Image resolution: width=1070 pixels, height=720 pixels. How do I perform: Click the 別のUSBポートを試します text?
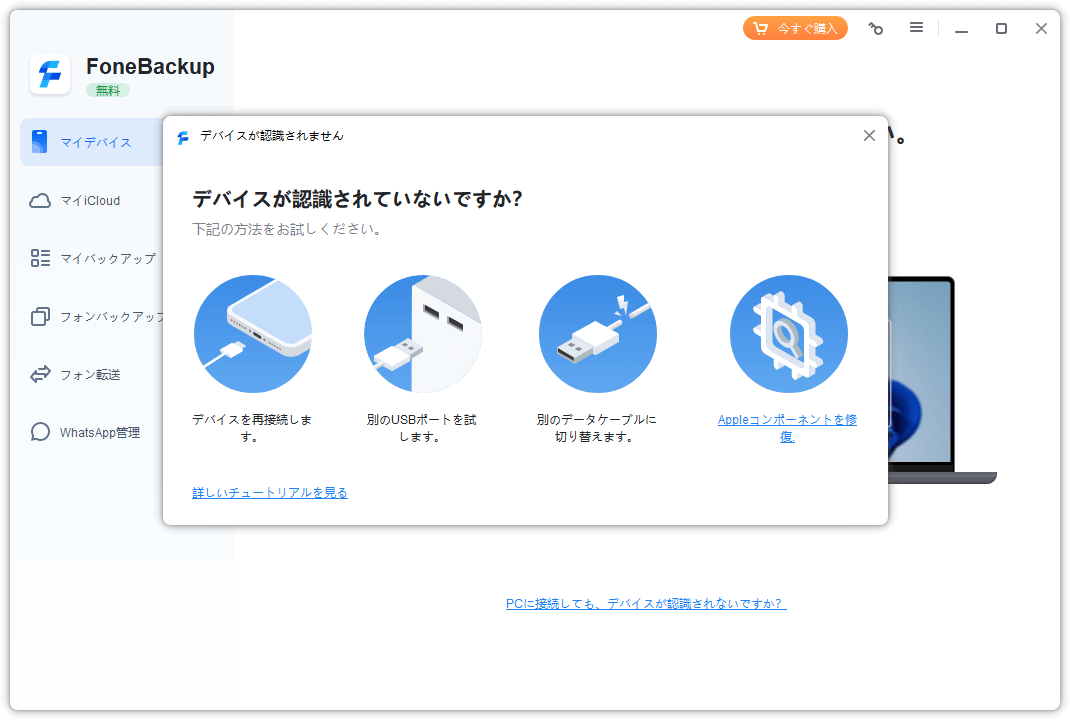[421, 428]
